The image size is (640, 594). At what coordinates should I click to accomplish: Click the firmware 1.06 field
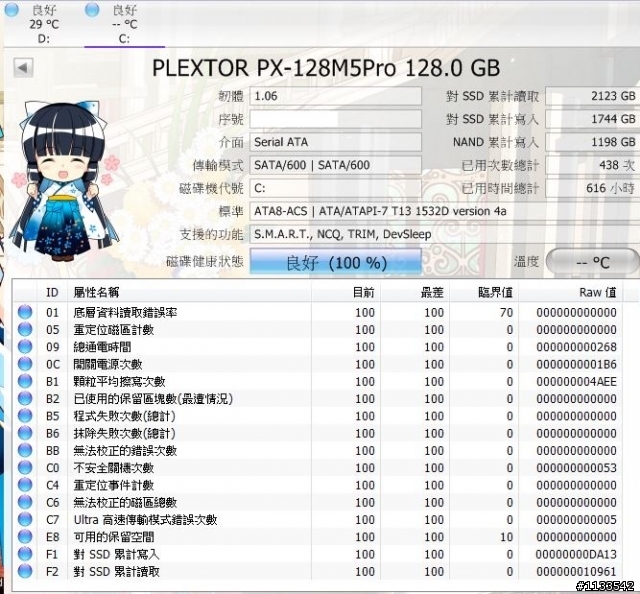click(x=336, y=96)
